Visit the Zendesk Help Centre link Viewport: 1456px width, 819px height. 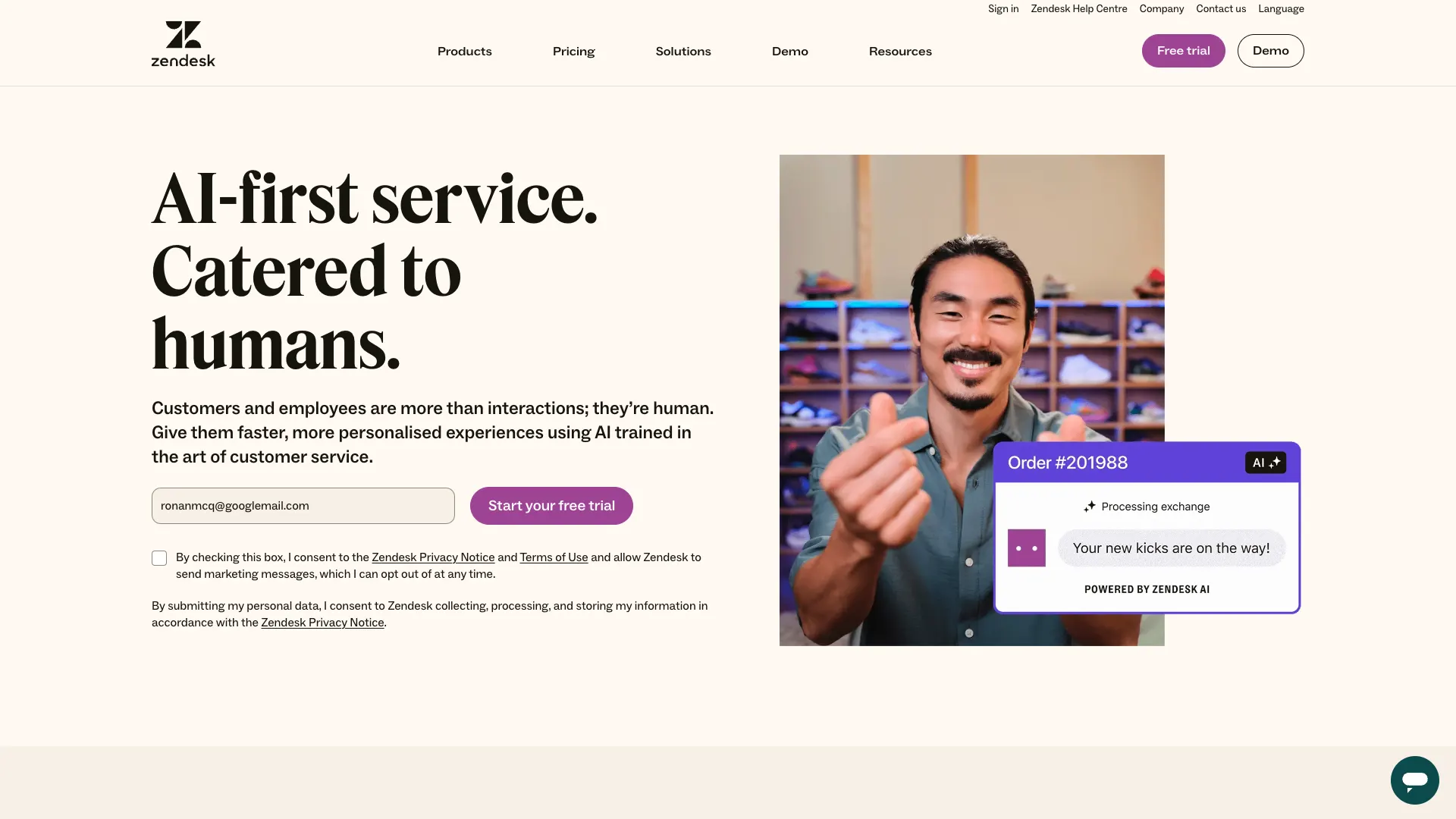click(x=1078, y=9)
